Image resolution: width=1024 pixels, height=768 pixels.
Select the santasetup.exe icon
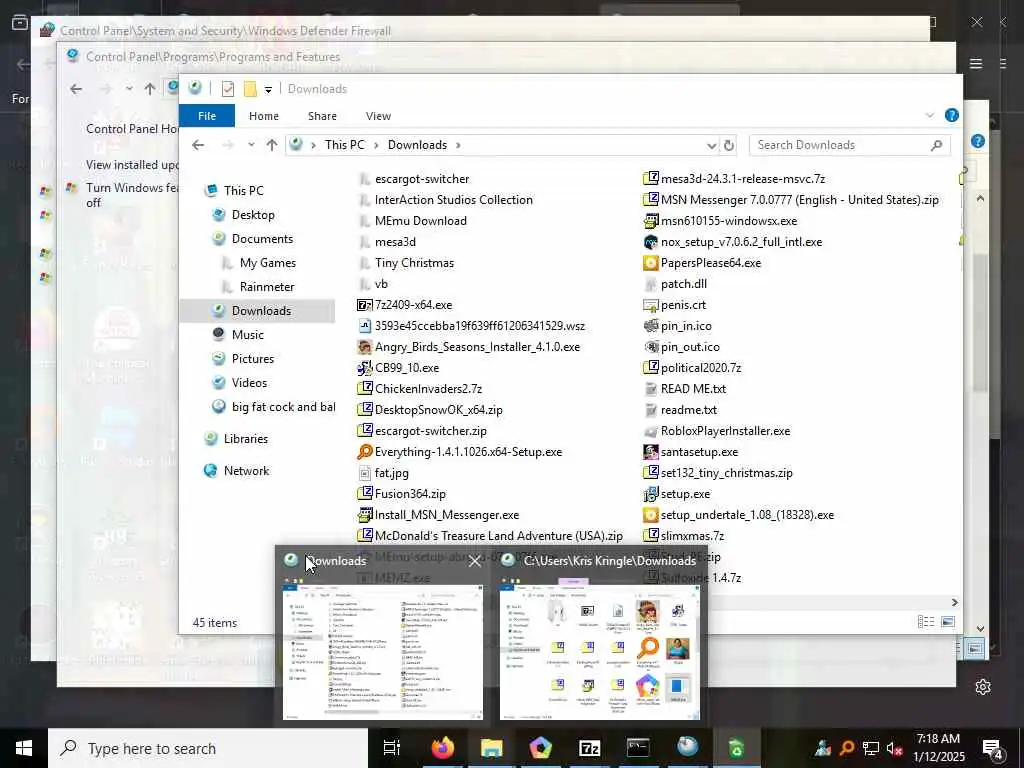650,452
